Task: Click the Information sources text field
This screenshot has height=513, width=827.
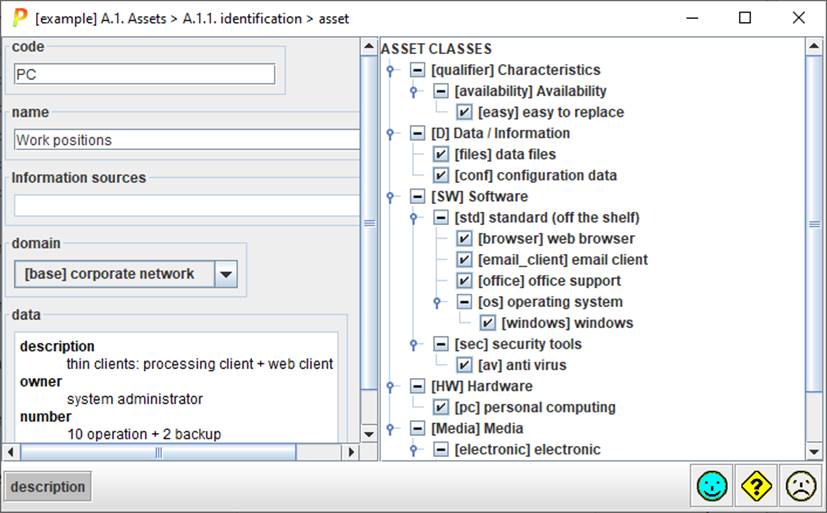Action: (186, 205)
